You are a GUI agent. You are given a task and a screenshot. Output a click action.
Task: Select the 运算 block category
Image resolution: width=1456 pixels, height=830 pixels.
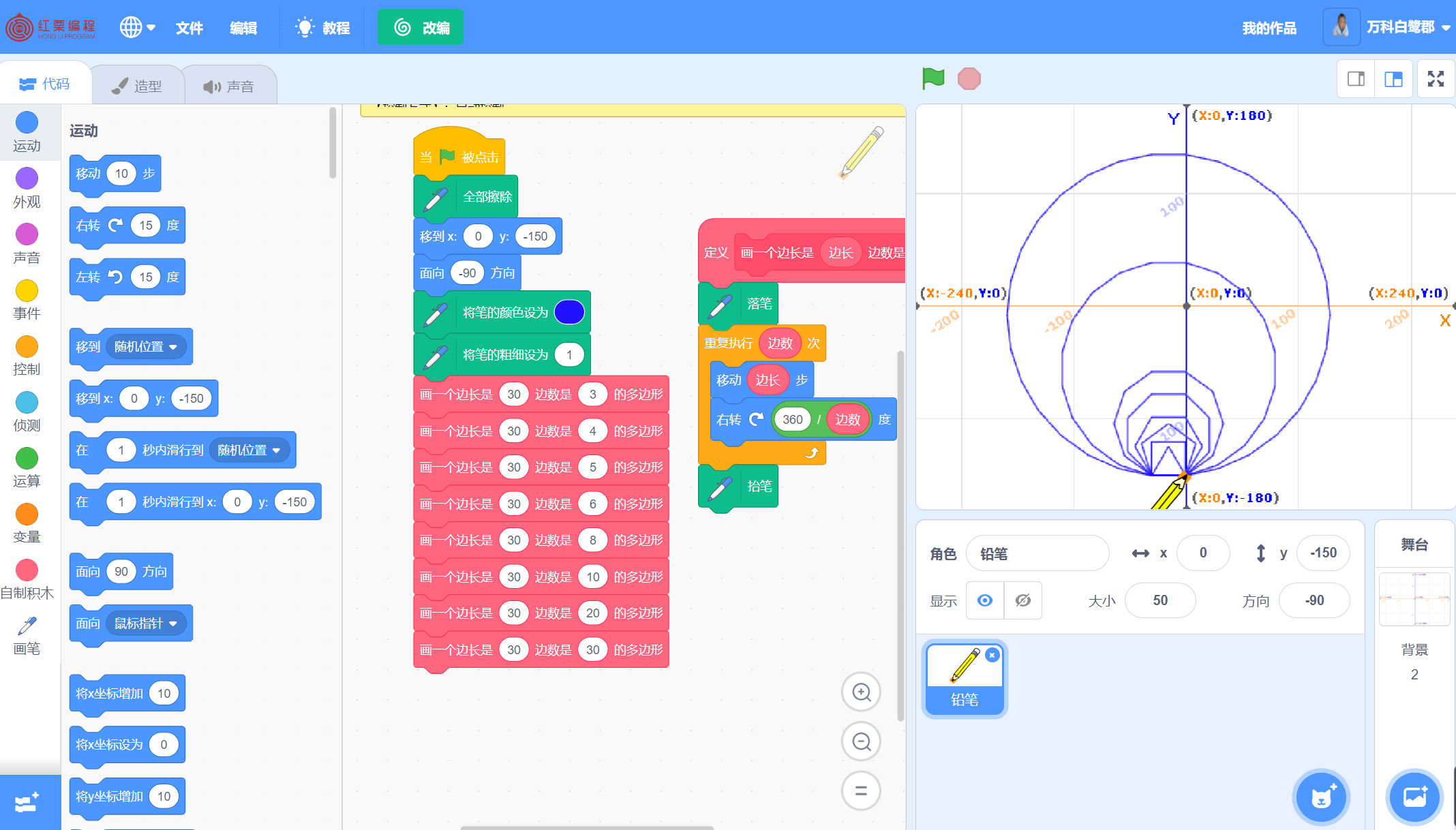tap(27, 467)
